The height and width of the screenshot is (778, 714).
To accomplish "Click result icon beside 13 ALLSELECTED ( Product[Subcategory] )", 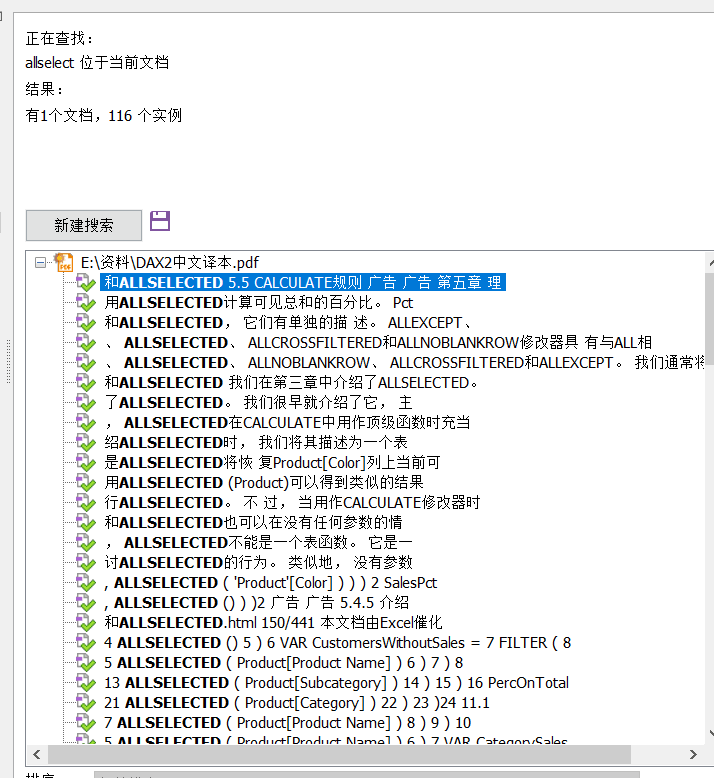I will click(86, 683).
